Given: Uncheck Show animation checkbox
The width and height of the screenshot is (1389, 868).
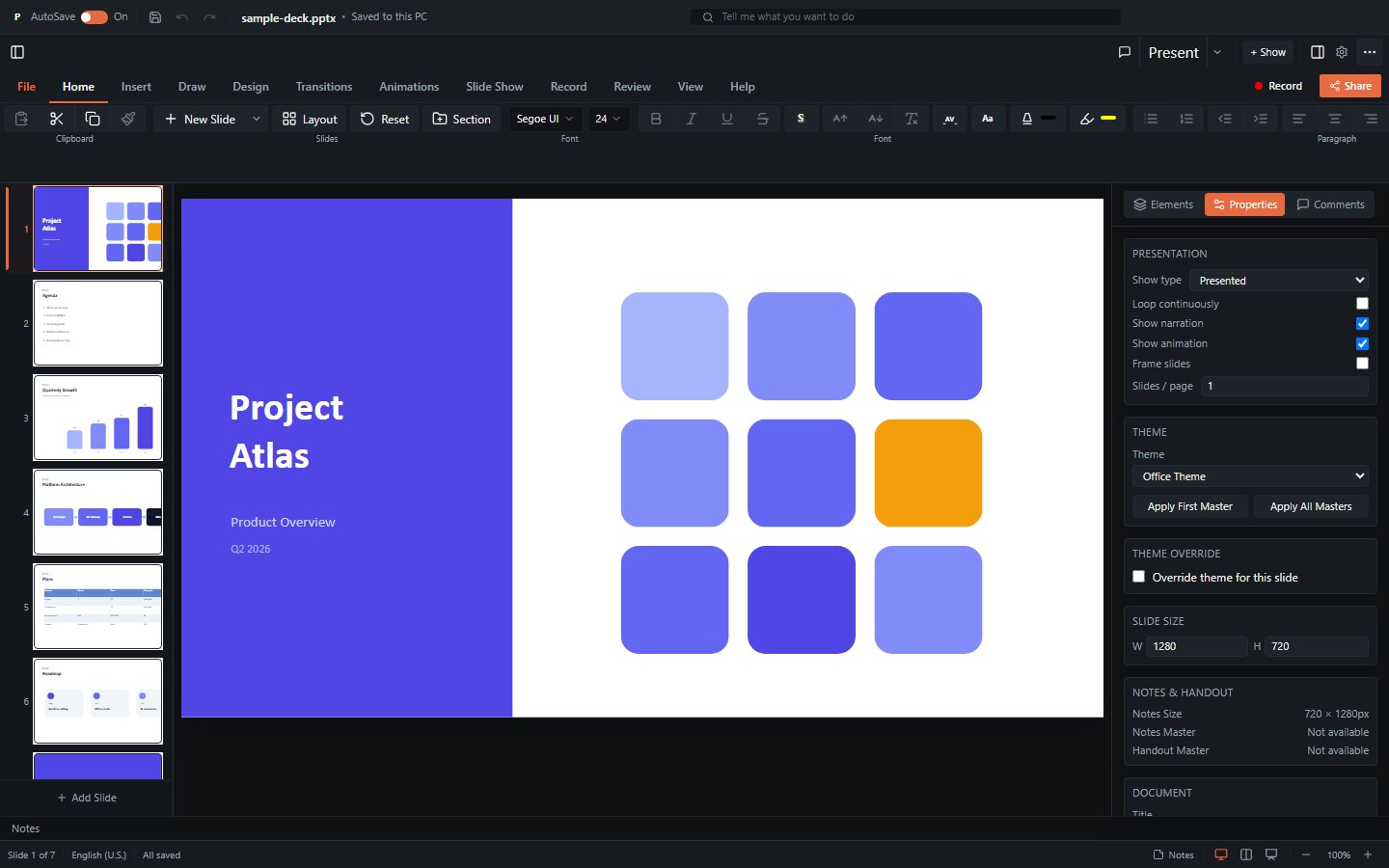Looking at the screenshot, I should coord(1362,343).
